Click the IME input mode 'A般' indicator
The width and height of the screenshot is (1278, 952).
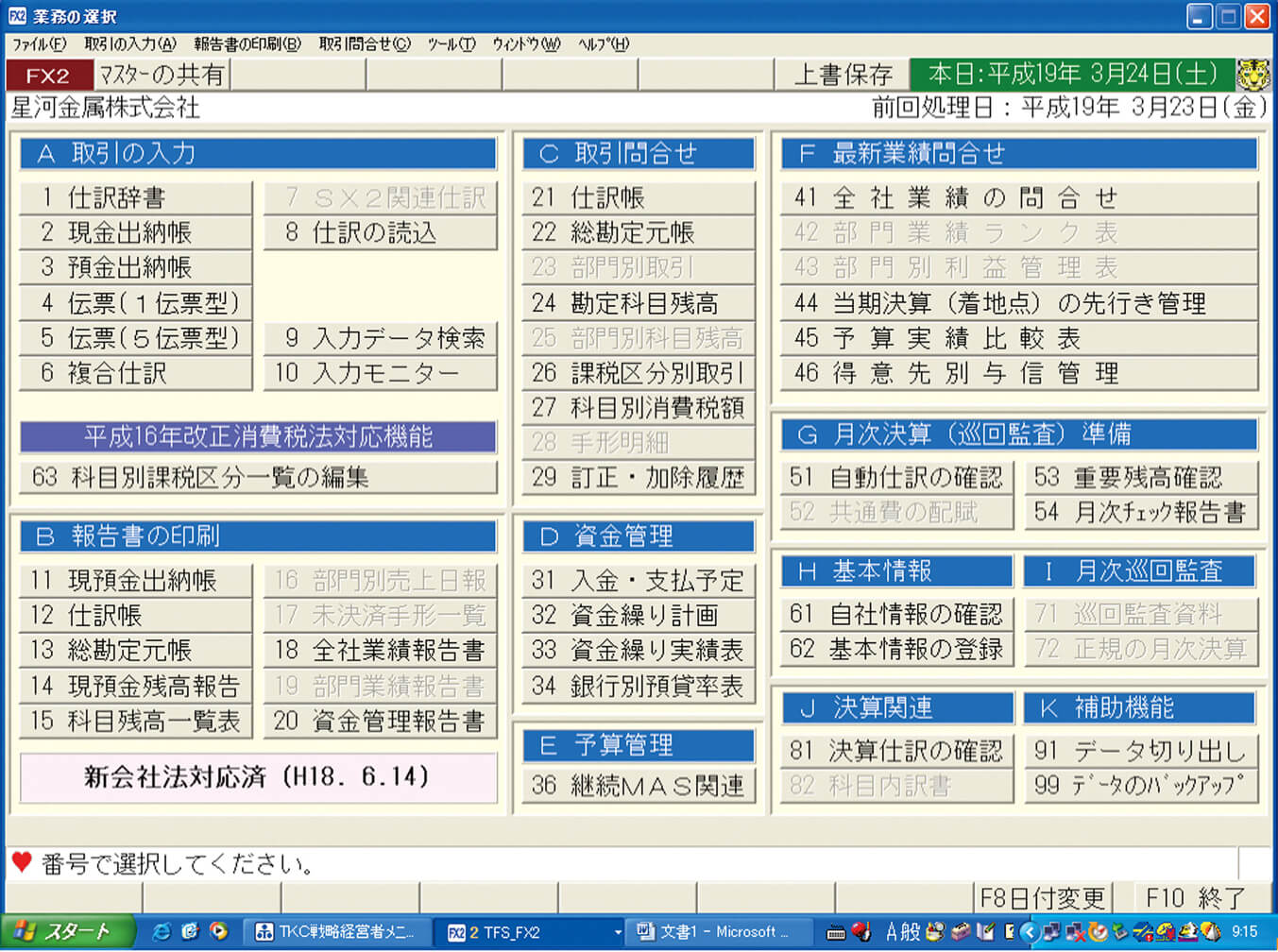[x=902, y=932]
